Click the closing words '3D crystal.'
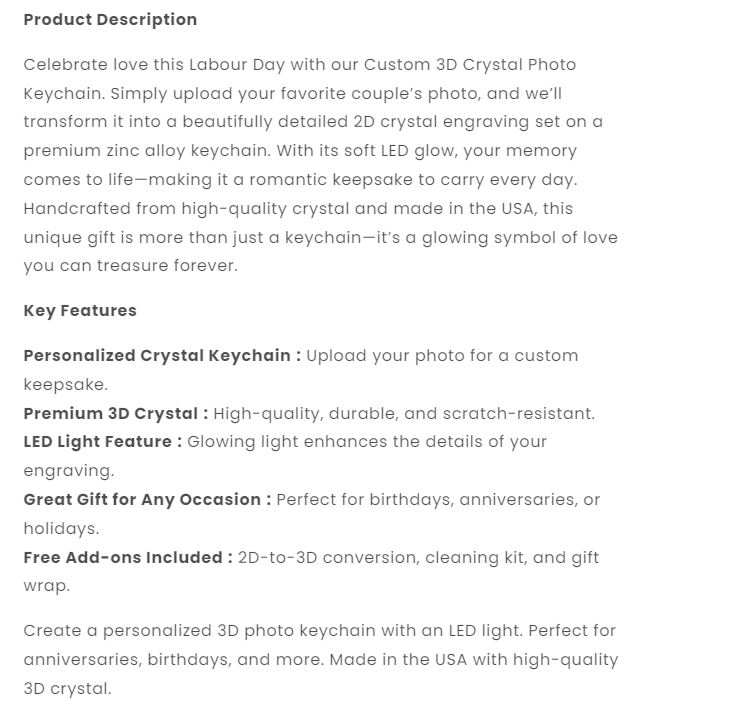The height and width of the screenshot is (721, 745). pos(67,689)
